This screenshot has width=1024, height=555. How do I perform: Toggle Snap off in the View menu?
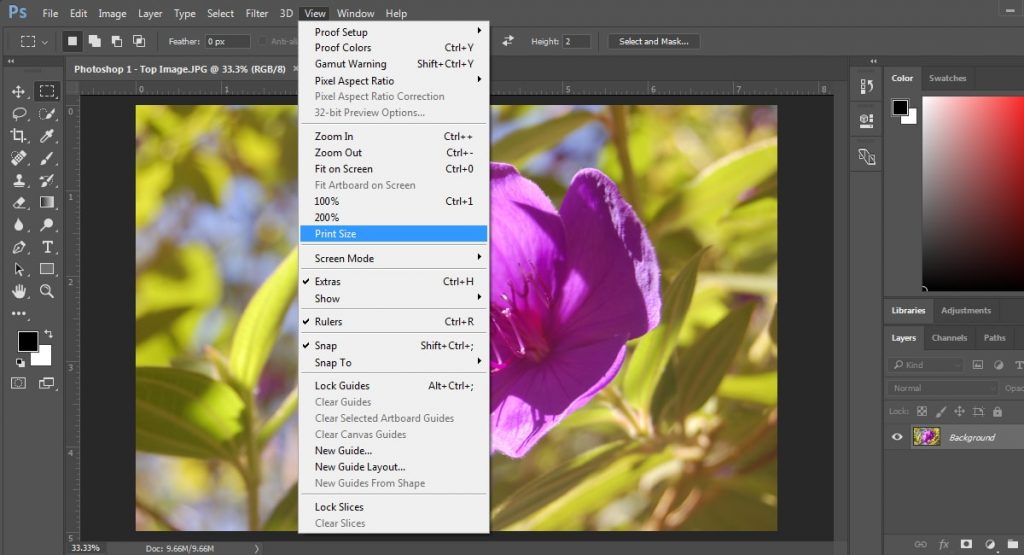[x=328, y=346]
